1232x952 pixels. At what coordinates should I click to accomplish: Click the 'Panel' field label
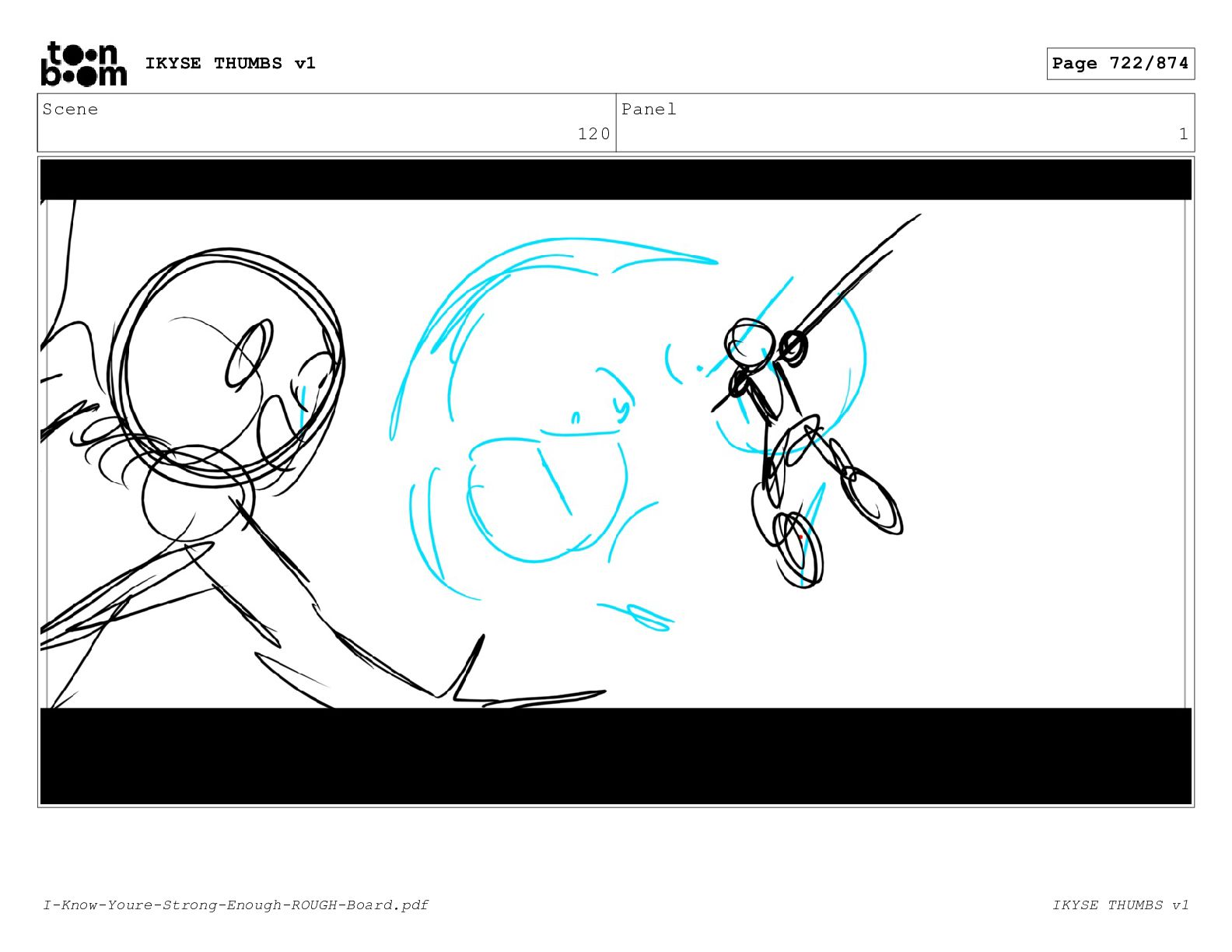coord(649,109)
